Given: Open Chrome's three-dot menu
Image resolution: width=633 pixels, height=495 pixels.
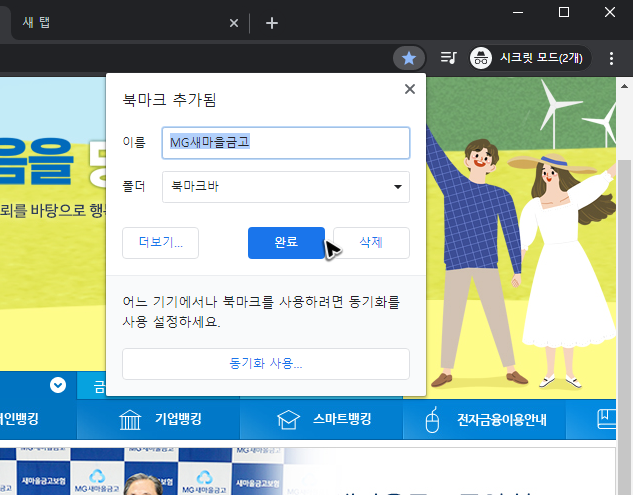Looking at the screenshot, I should 611,59.
